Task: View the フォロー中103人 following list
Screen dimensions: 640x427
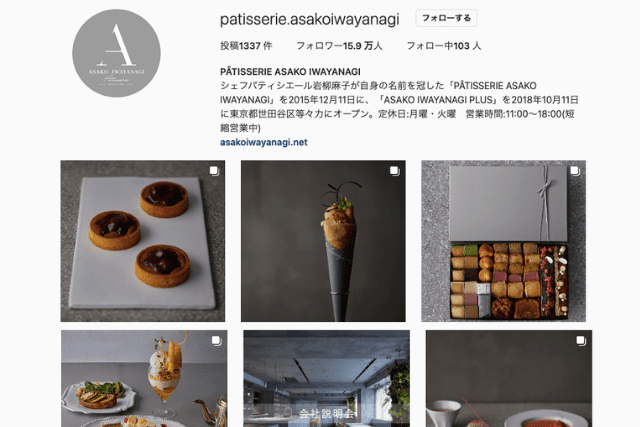Action: click(x=444, y=46)
